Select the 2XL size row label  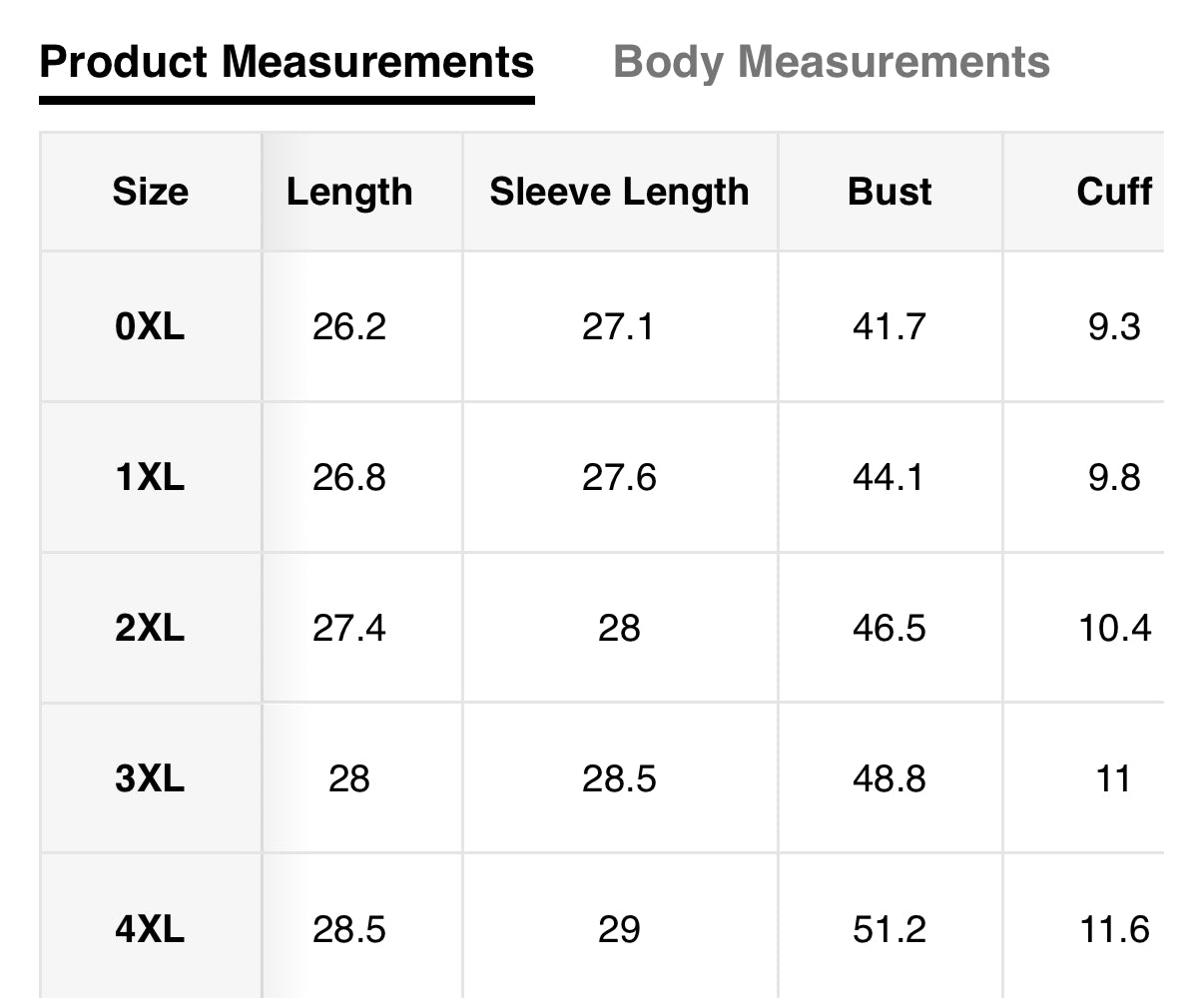point(150,629)
